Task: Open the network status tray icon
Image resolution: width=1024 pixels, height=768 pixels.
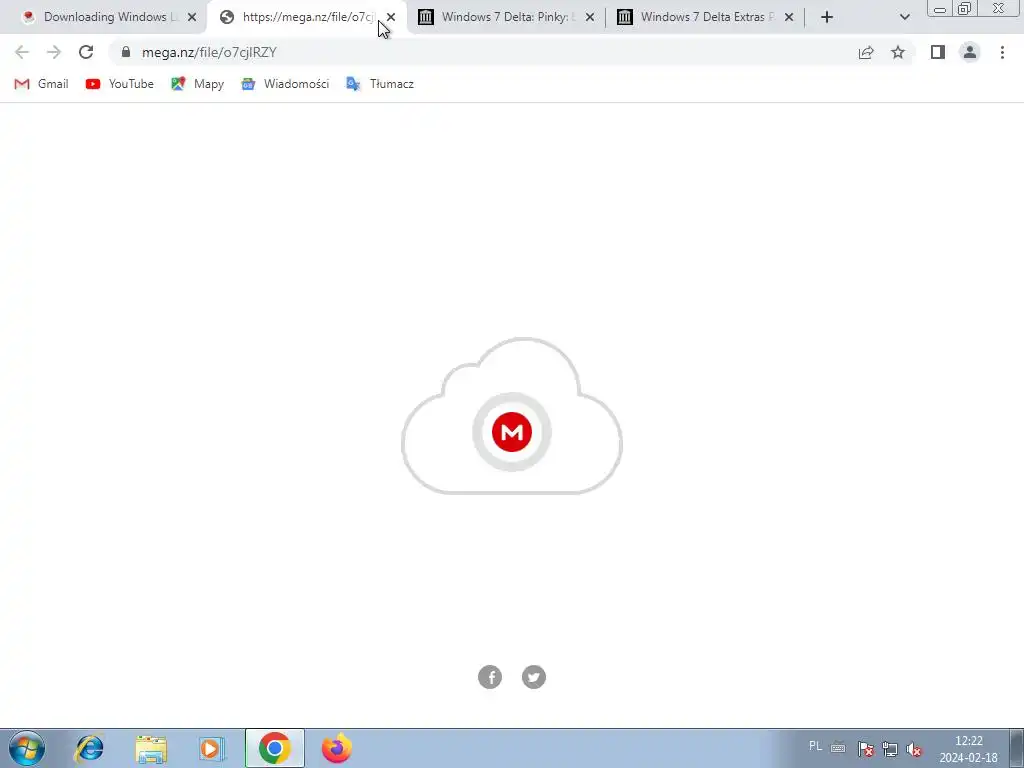Action: pos(890,749)
